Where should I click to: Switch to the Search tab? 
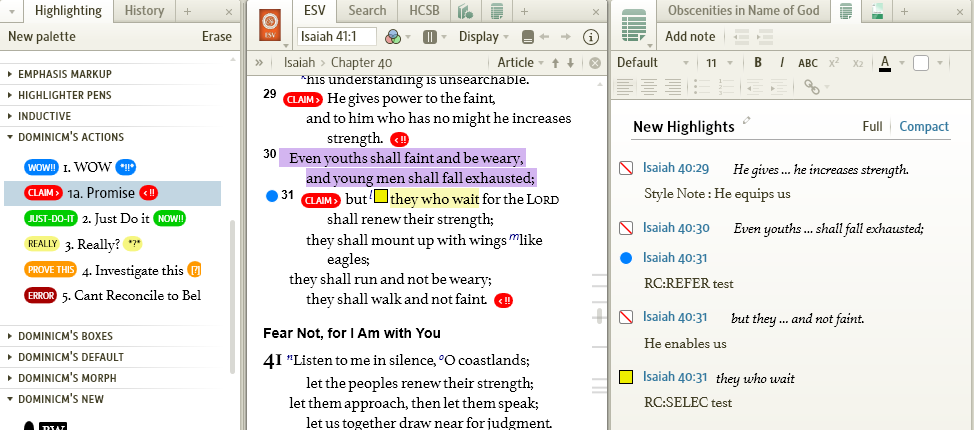(x=367, y=11)
